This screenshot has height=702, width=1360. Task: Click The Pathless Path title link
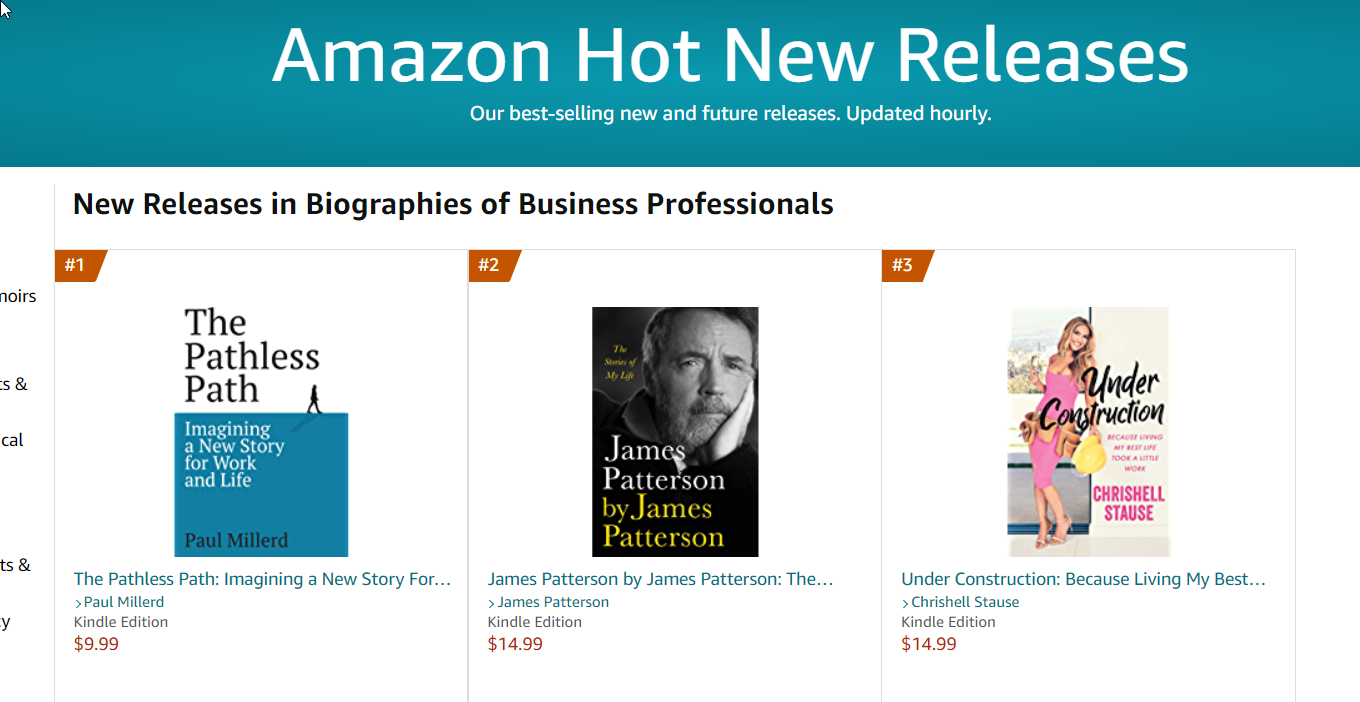click(263, 579)
